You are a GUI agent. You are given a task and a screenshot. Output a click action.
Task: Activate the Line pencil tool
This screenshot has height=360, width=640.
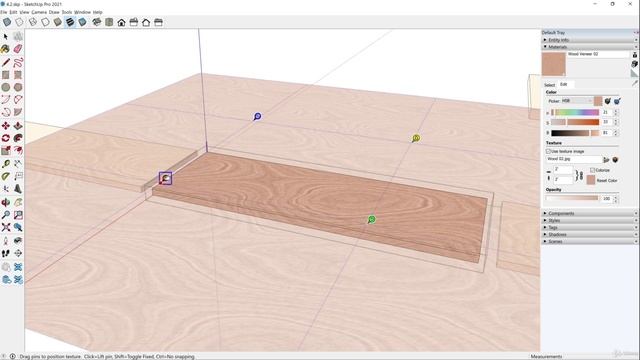pyautogui.click(x=5, y=62)
